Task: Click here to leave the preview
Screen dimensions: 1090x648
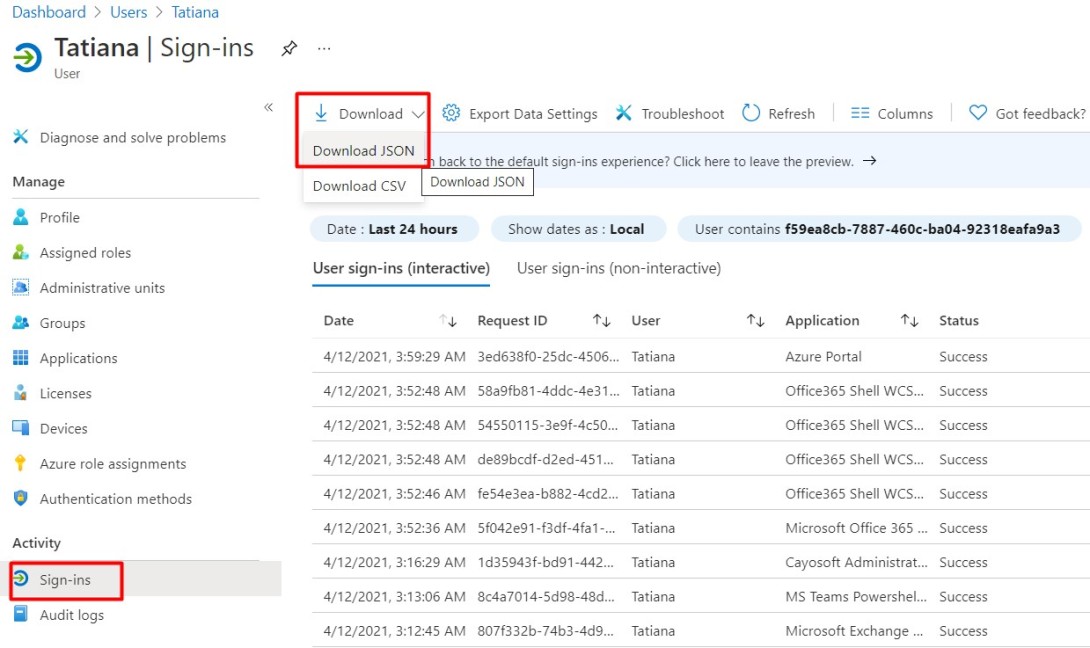Action: (x=763, y=161)
